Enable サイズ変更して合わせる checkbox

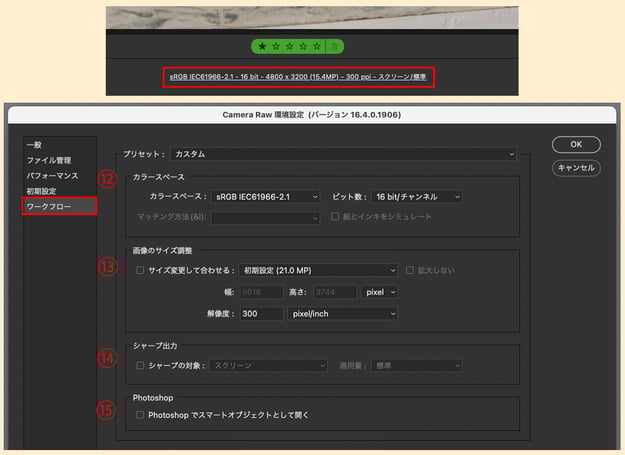click(140, 270)
